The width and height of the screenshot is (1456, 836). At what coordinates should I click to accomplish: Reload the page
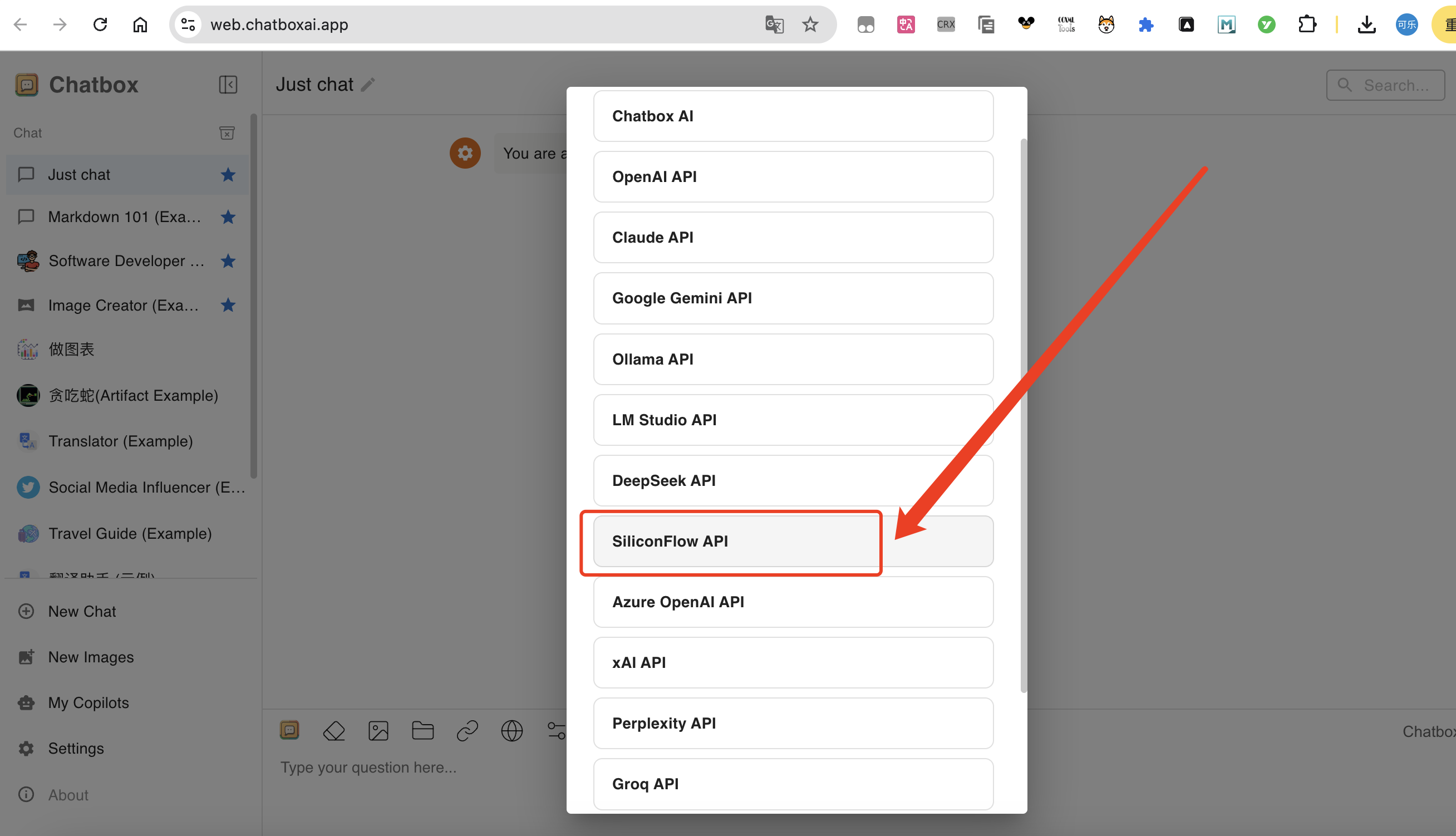tap(100, 24)
